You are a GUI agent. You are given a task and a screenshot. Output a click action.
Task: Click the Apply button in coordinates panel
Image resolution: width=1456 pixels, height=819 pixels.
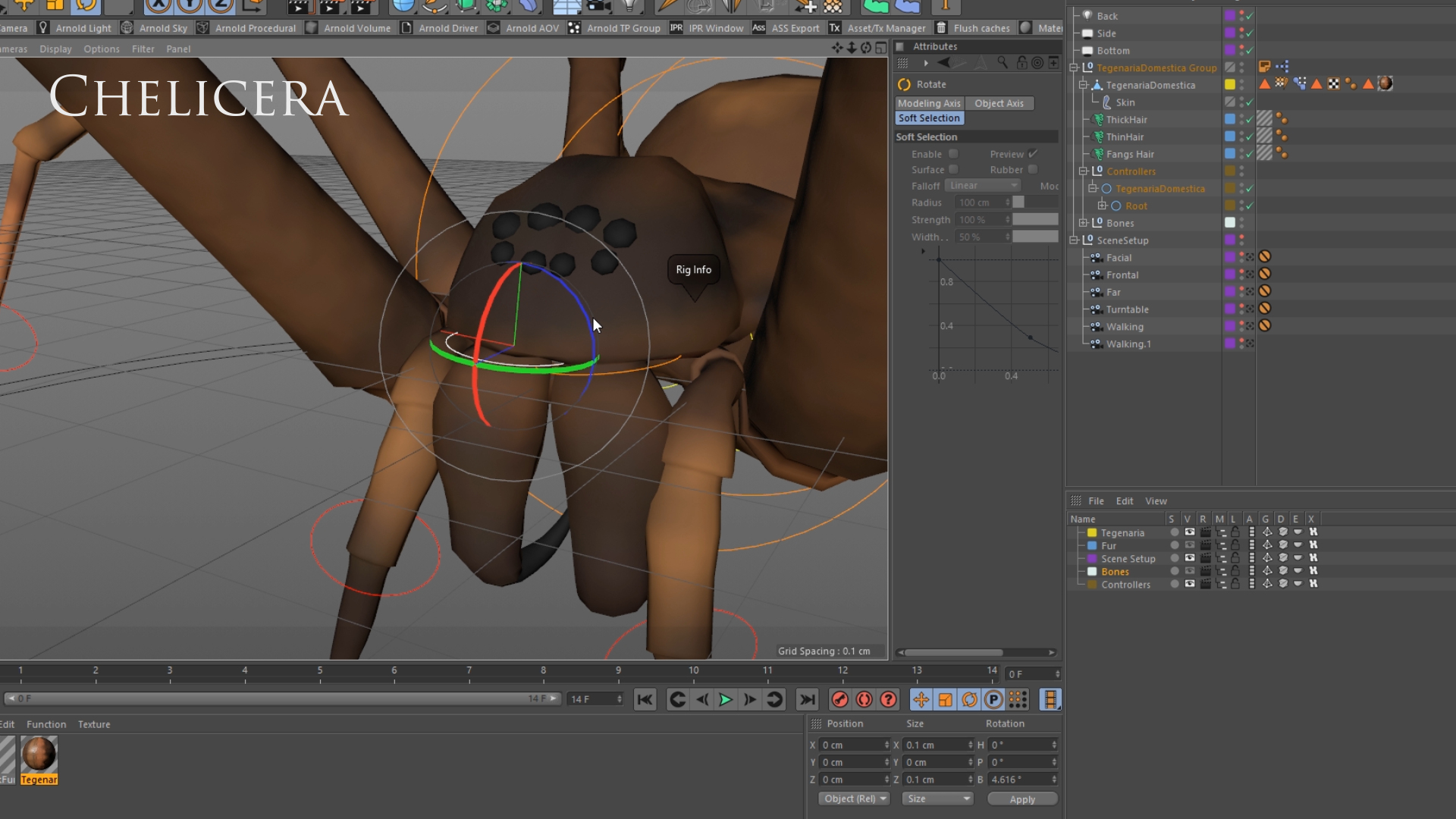(x=1022, y=799)
